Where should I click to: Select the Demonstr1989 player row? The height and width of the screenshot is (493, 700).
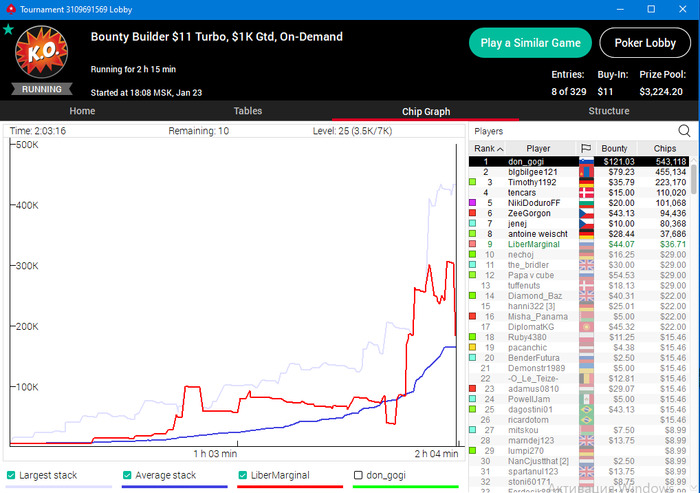pos(579,368)
